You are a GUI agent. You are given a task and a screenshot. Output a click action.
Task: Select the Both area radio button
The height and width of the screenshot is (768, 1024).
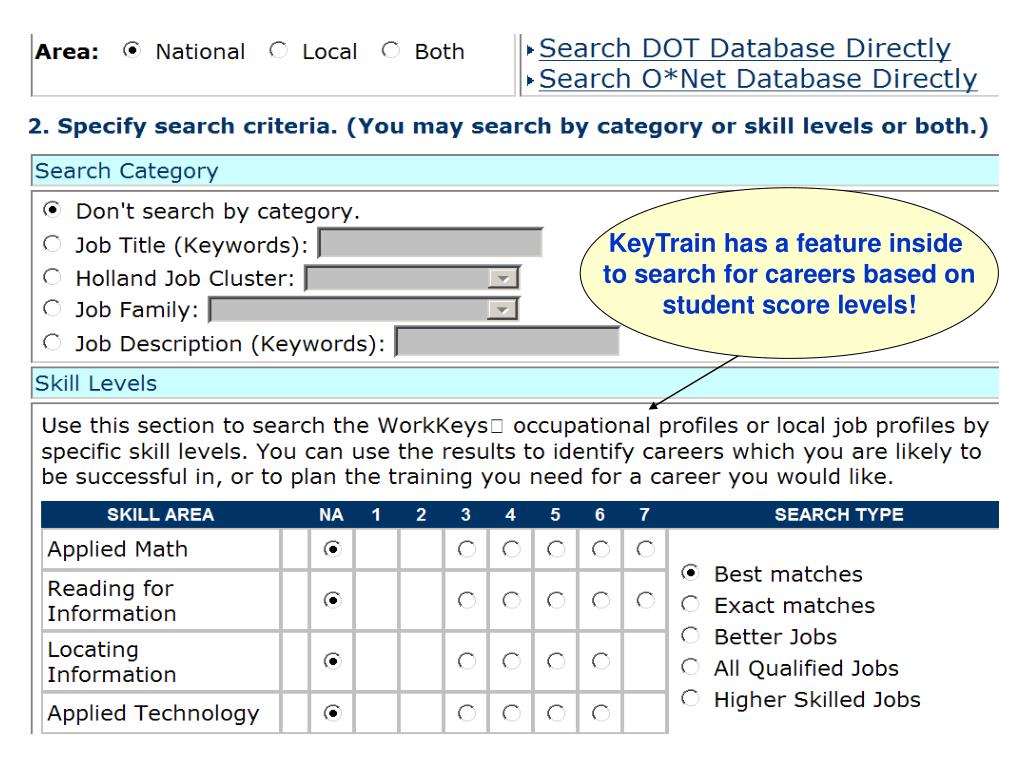[x=391, y=50]
